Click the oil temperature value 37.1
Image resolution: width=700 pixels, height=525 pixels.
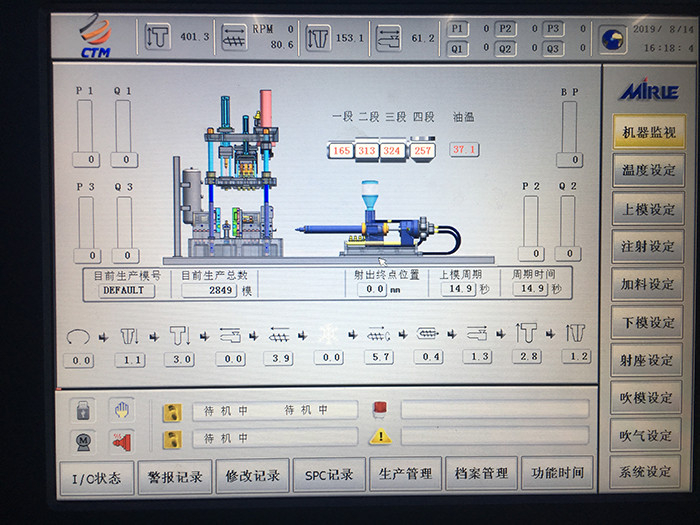coord(464,150)
